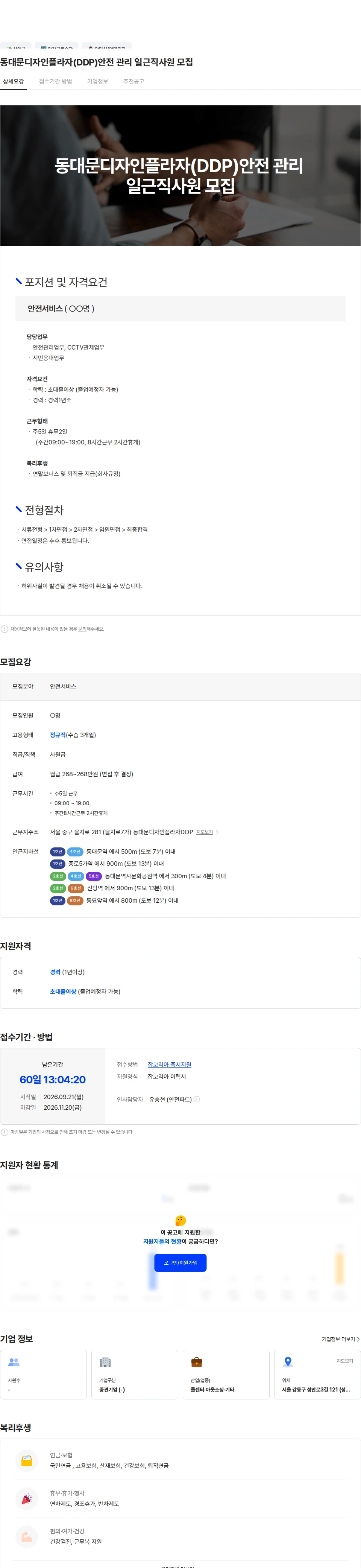Open the 상세요강 tab
Screen dimensions: 361x1568
14,82
